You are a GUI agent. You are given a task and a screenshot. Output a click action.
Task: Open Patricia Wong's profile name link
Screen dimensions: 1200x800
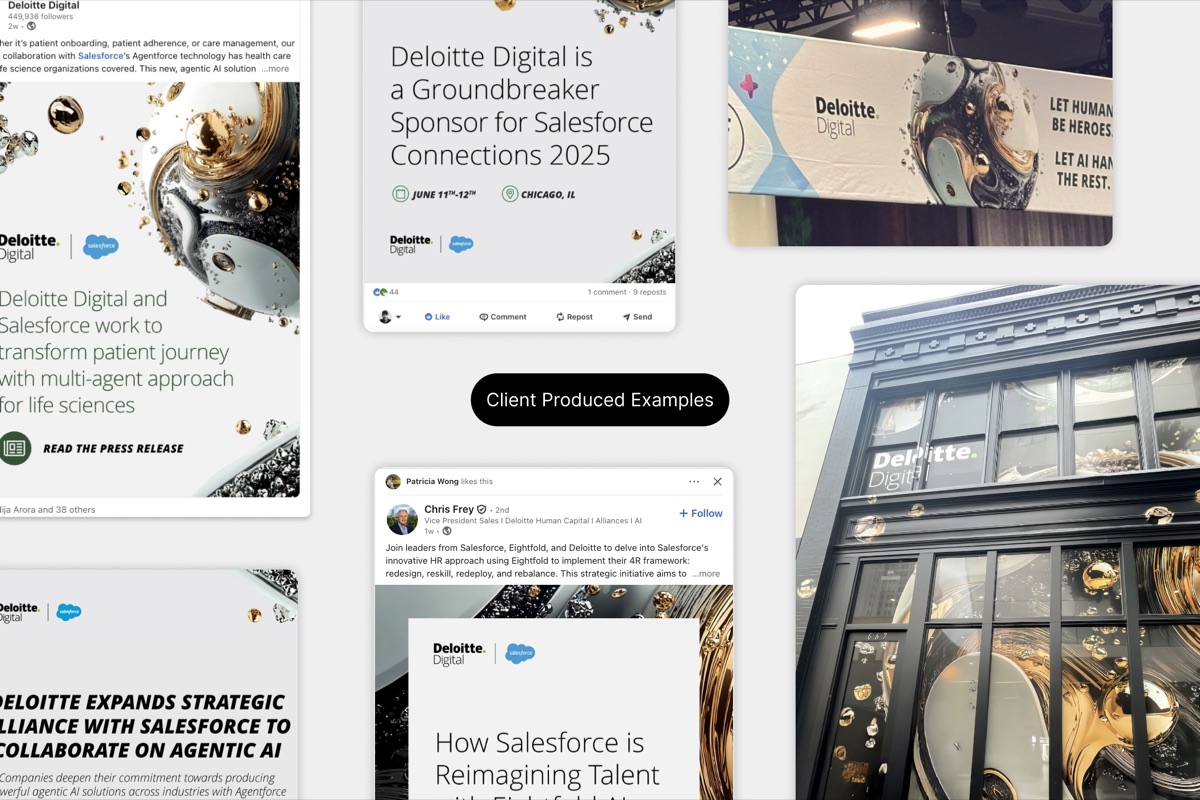point(432,481)
